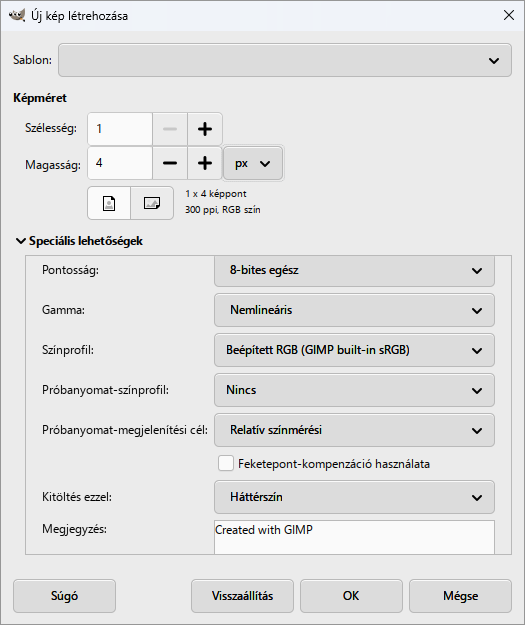Click the Visszaállítás reset button
Viewport: 525px width, 625px height.
tap(242, 596)
